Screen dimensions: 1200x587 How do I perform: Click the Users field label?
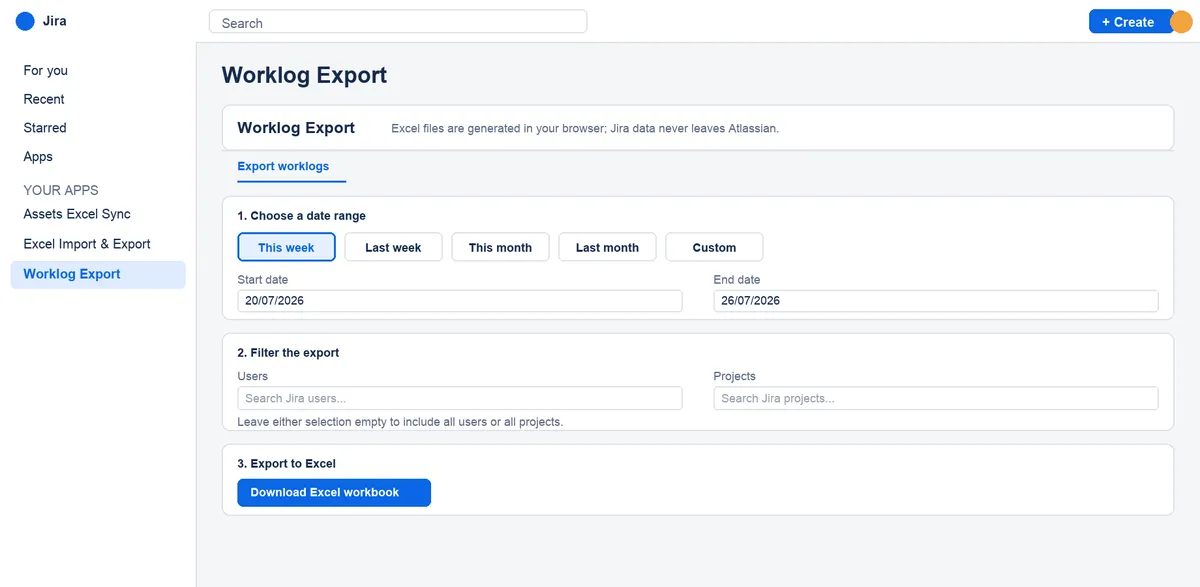[x=253, y=376]
